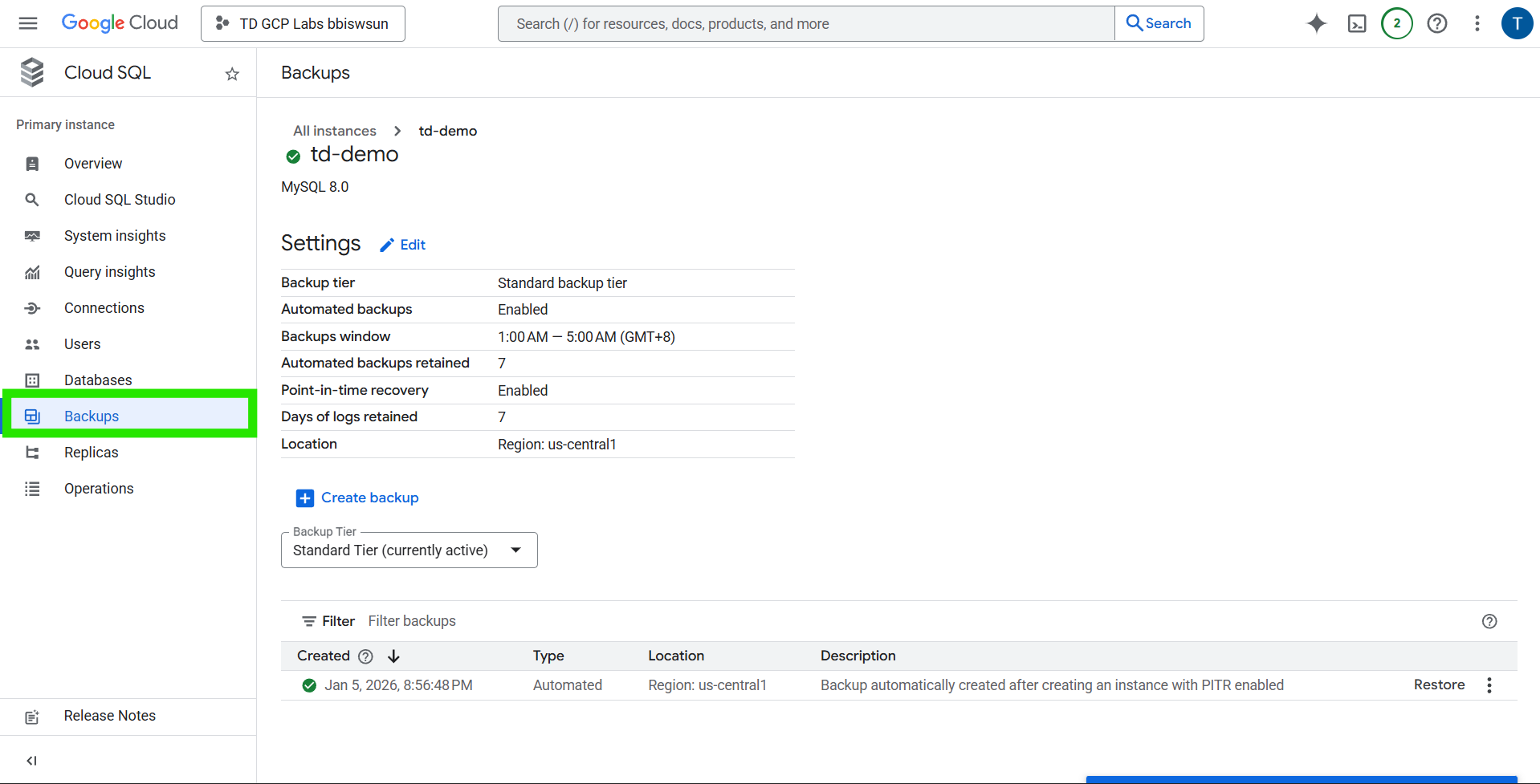The width and height of the screenshot is (1540, 784).
Task: Edit the backup settings
Action: pos(403,245)
